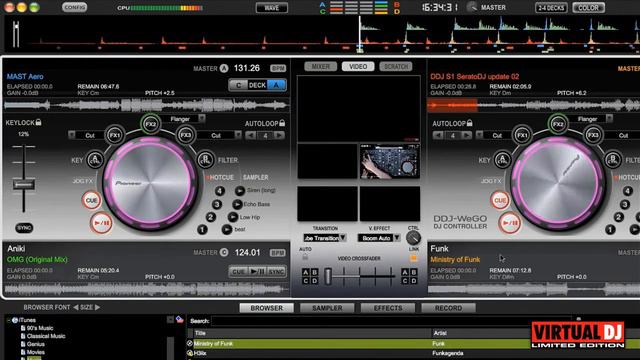The width and height of the screenshot is (640, 360).
Task: Open Flanger effect dropdown on left deck
Action: click(x=202, y=119)
